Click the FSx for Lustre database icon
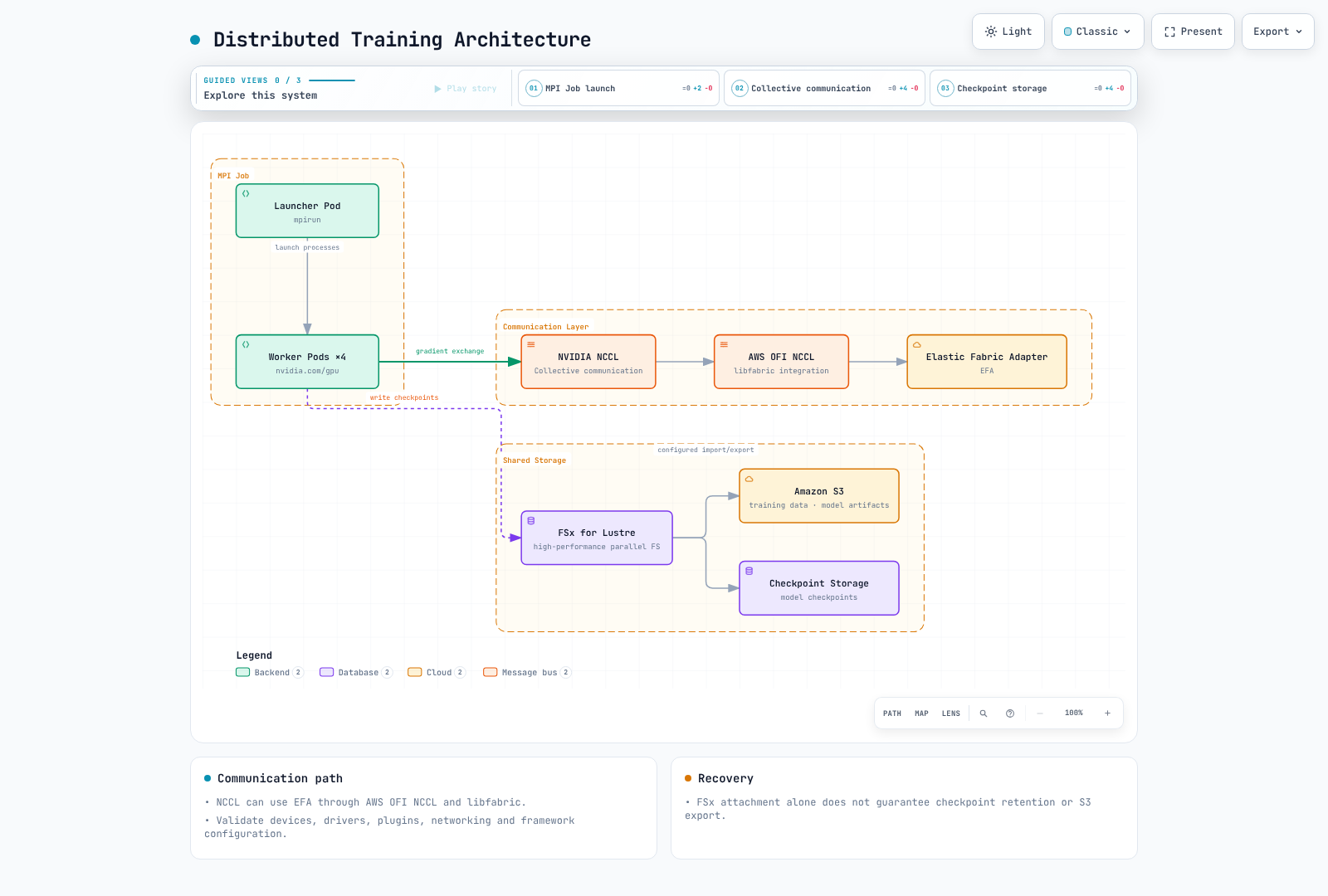The image size is (1328, 896). coord(531,521)
